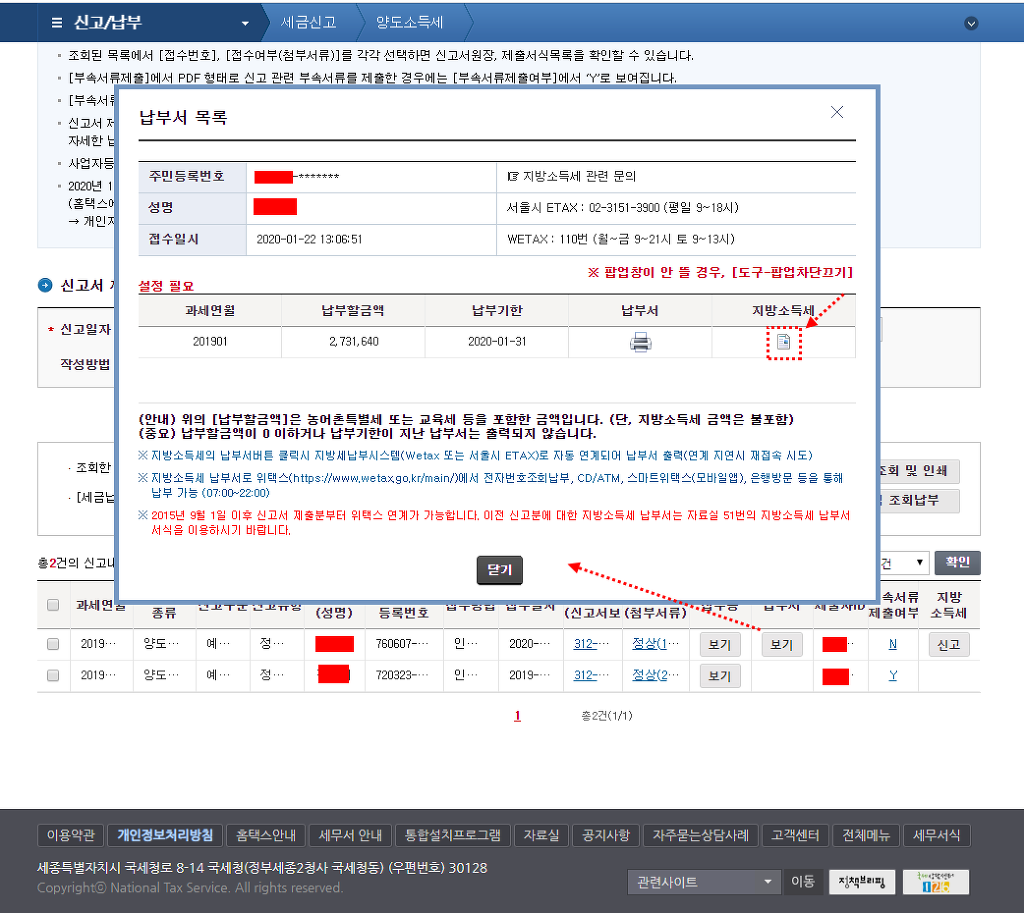Click the N link in first row
Screen dimensions: 1024x913
coord(893,644)
